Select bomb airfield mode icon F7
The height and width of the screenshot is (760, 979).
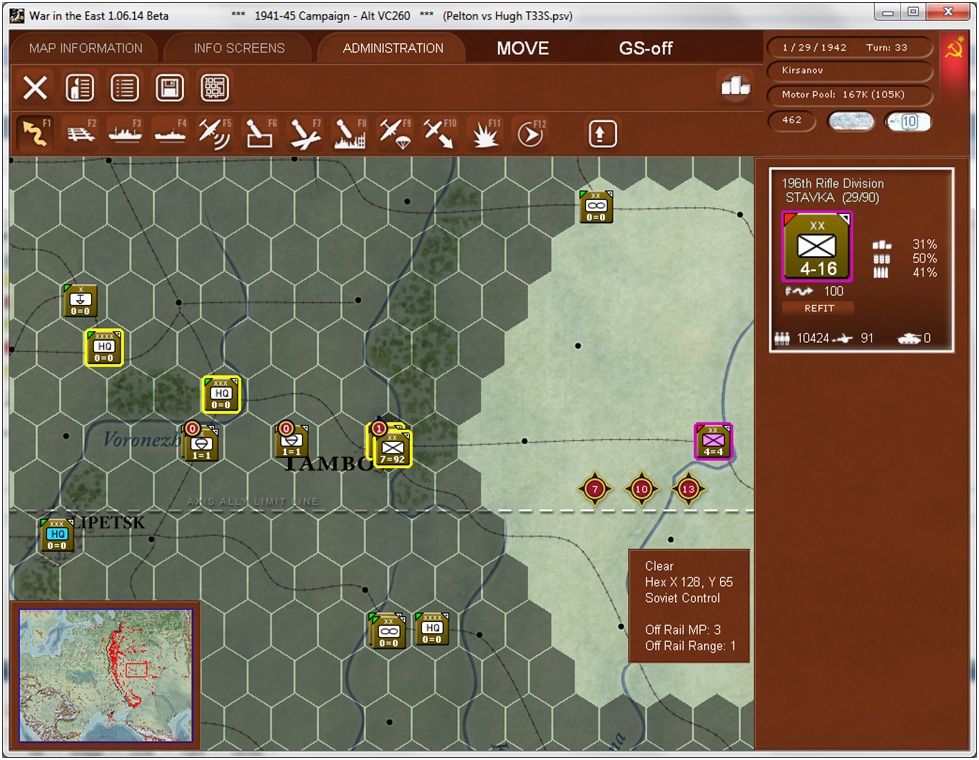click(x=305, y=133)
